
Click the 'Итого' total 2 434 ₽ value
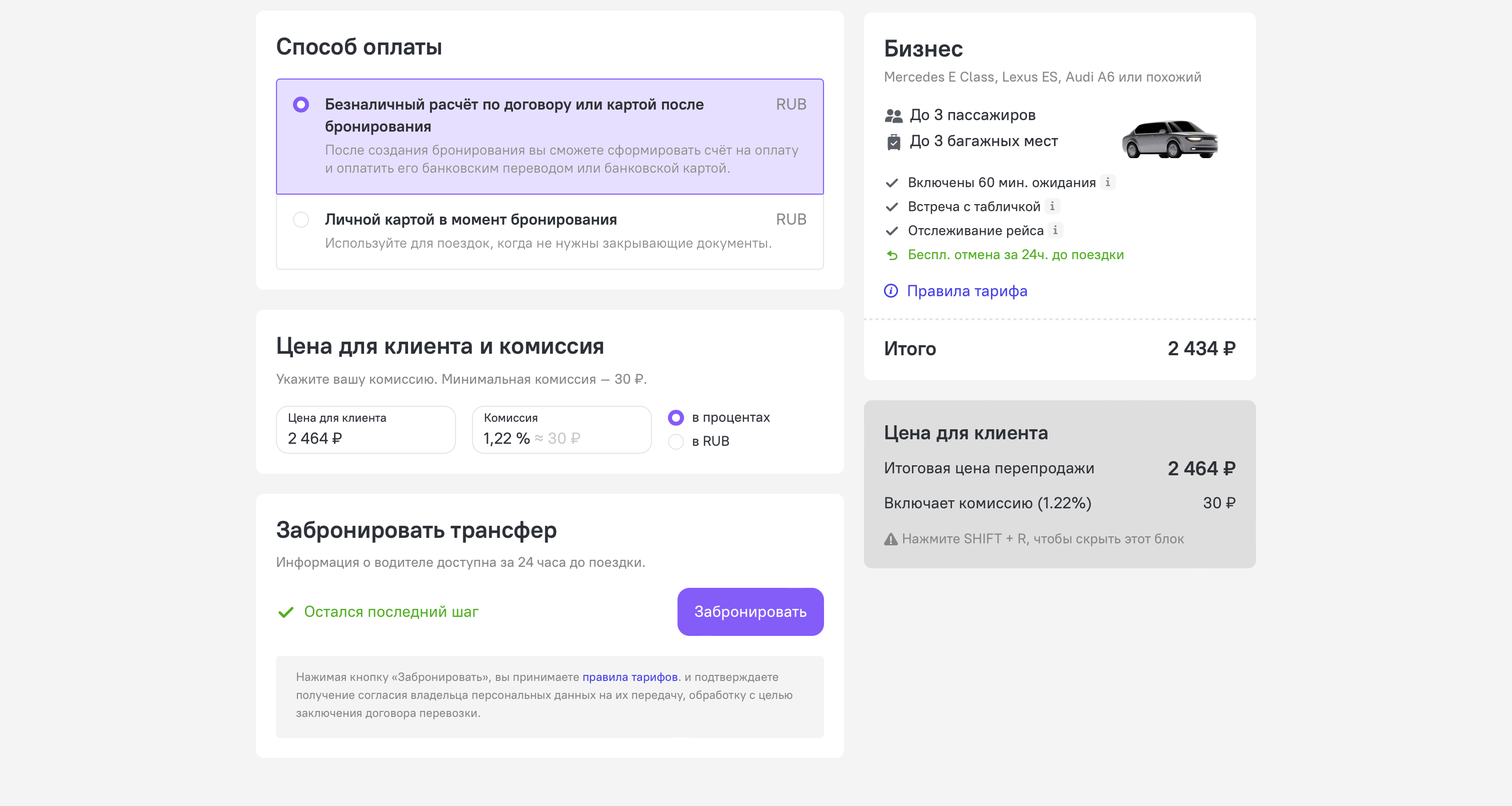(1201, 348)
